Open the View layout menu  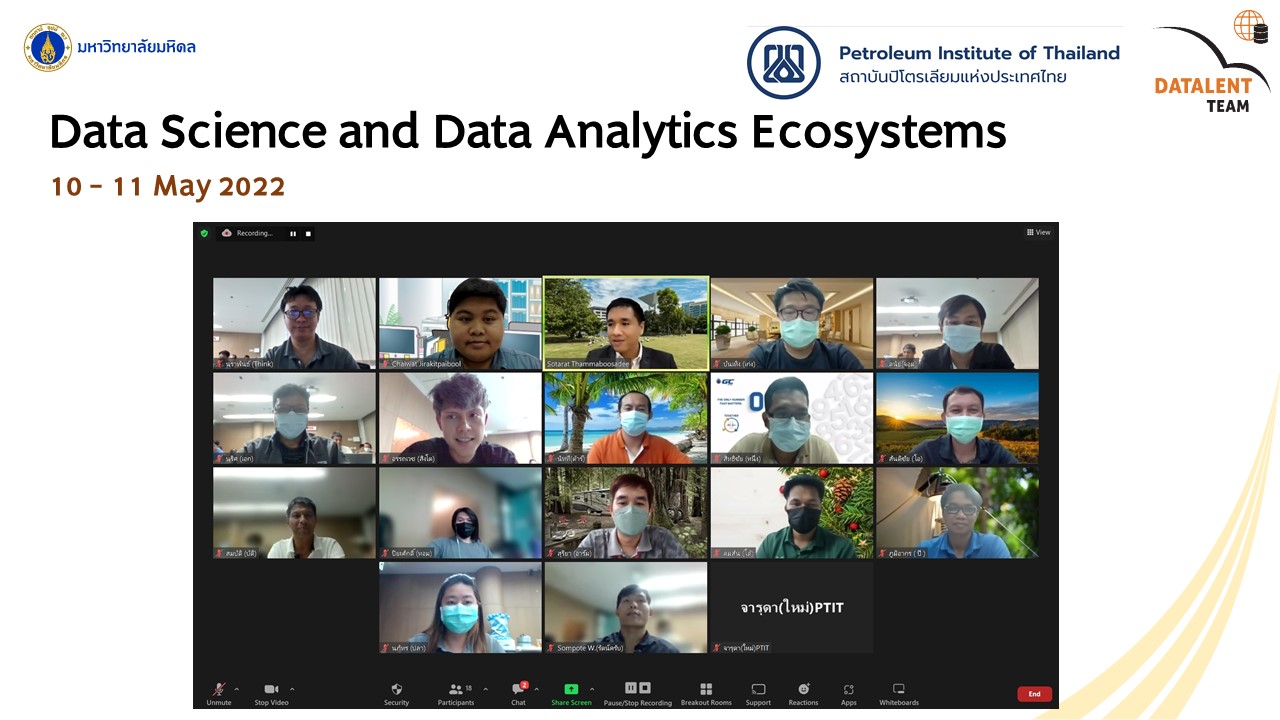1038,233
